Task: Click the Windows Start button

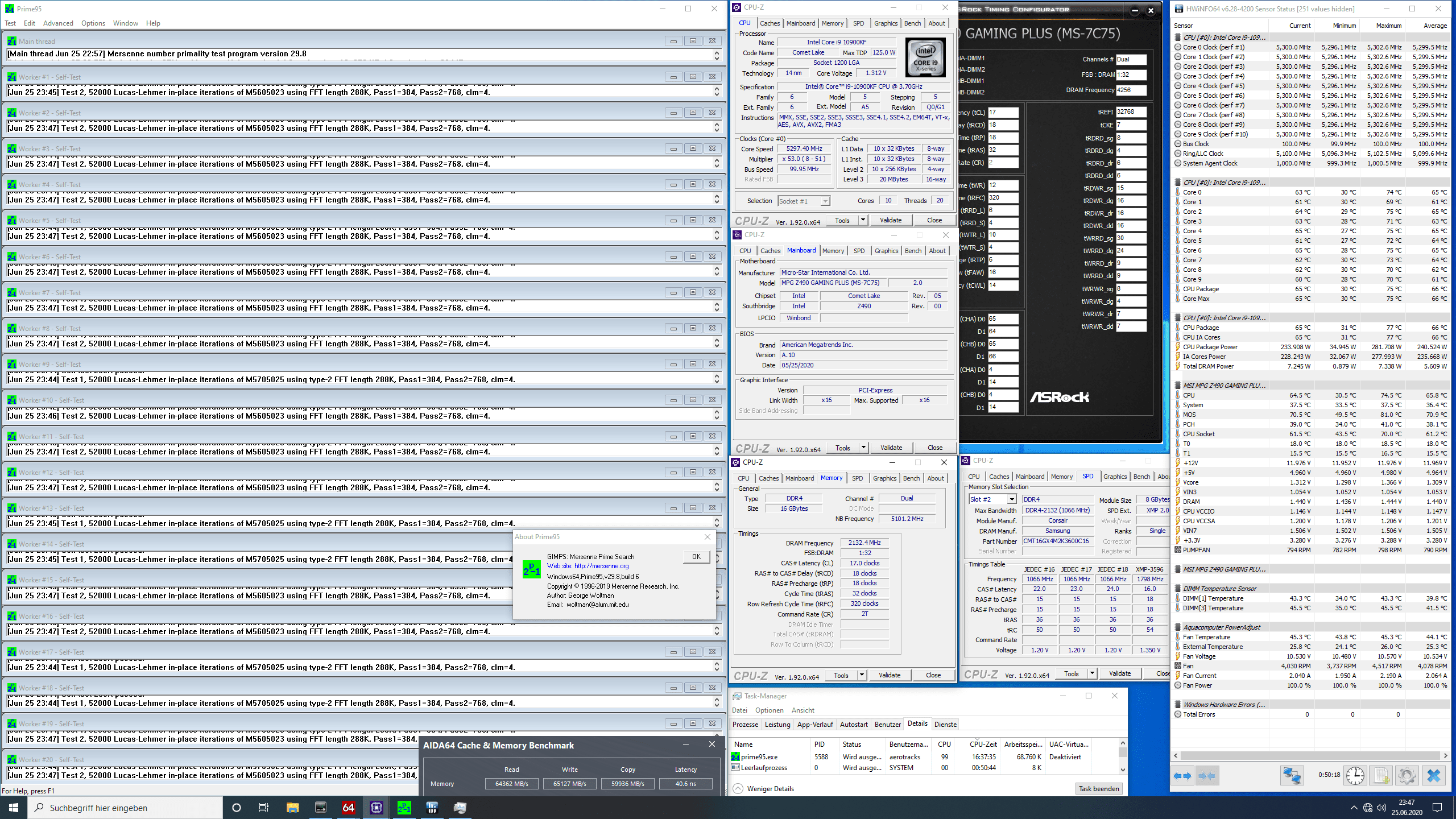Action: (14, 808)
